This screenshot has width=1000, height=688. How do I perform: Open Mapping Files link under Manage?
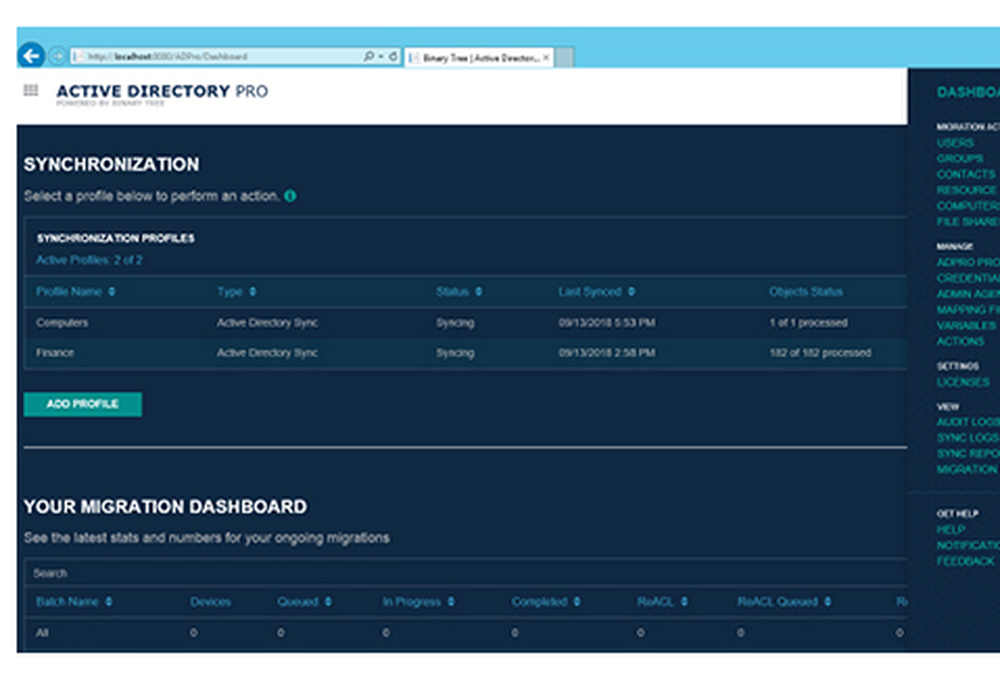click(x=968, y=310)
